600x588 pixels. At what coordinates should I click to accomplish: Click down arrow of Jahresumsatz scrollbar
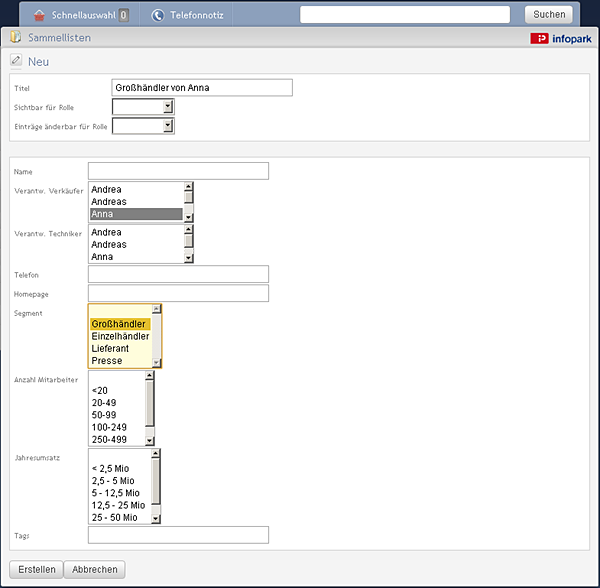(155, 519)
